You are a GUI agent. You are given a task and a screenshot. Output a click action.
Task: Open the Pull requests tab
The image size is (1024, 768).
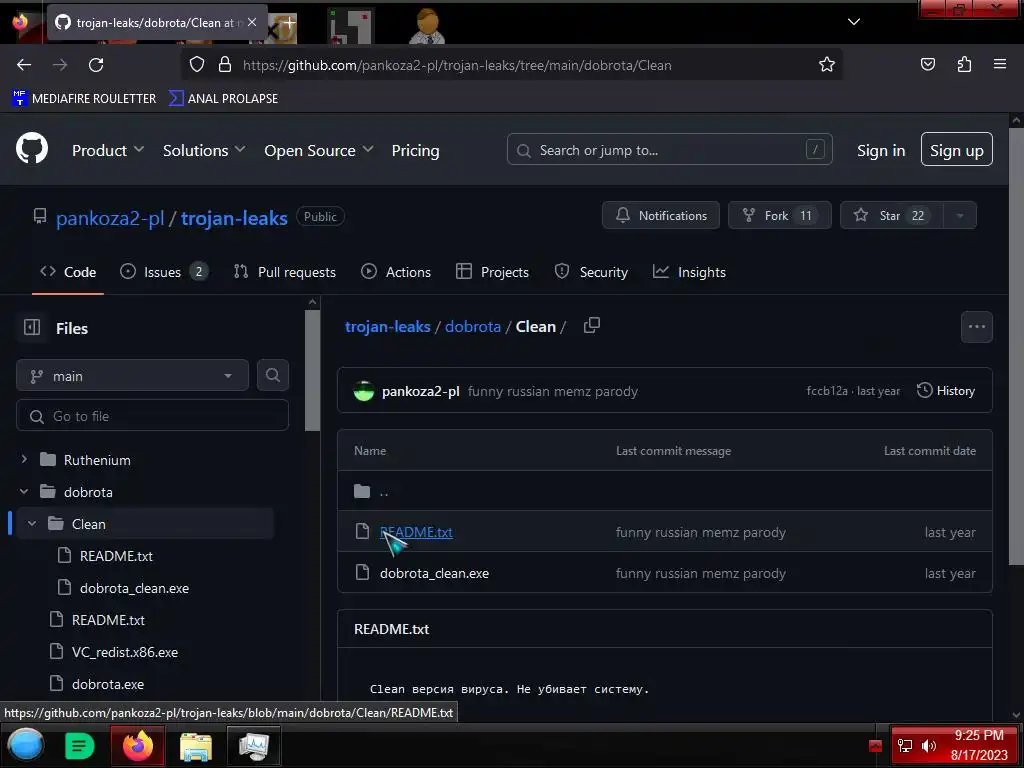click(x=285, y=272)
